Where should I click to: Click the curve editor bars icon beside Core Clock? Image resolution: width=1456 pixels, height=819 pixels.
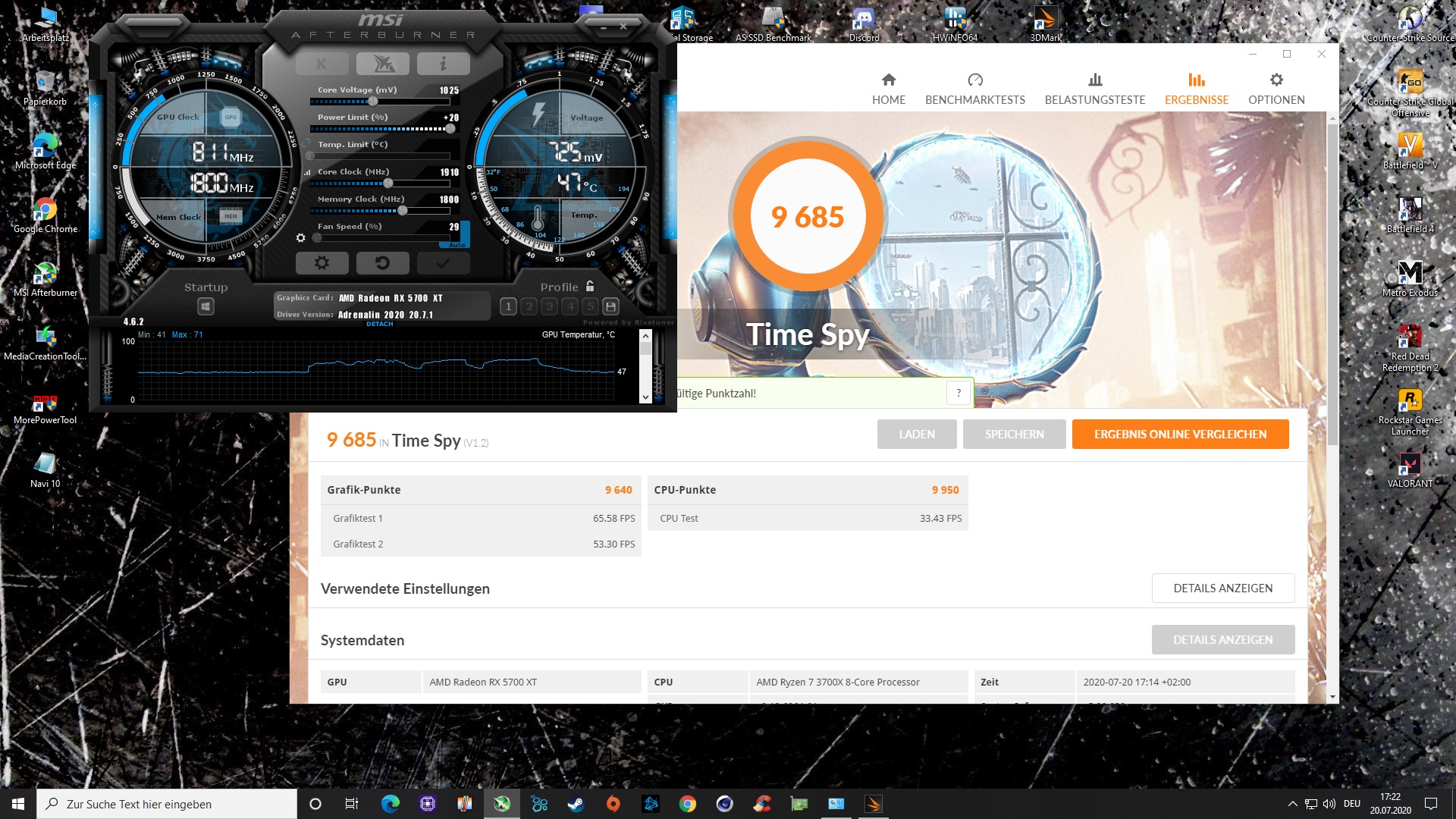307,173
